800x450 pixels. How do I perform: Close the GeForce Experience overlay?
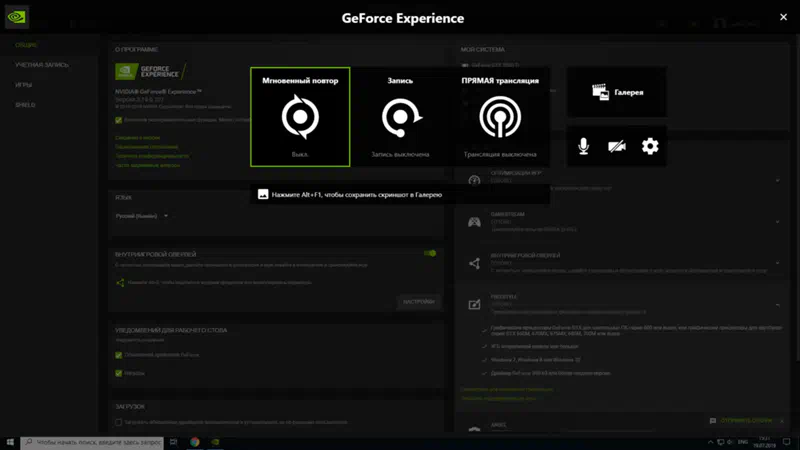tap(783, 17)
